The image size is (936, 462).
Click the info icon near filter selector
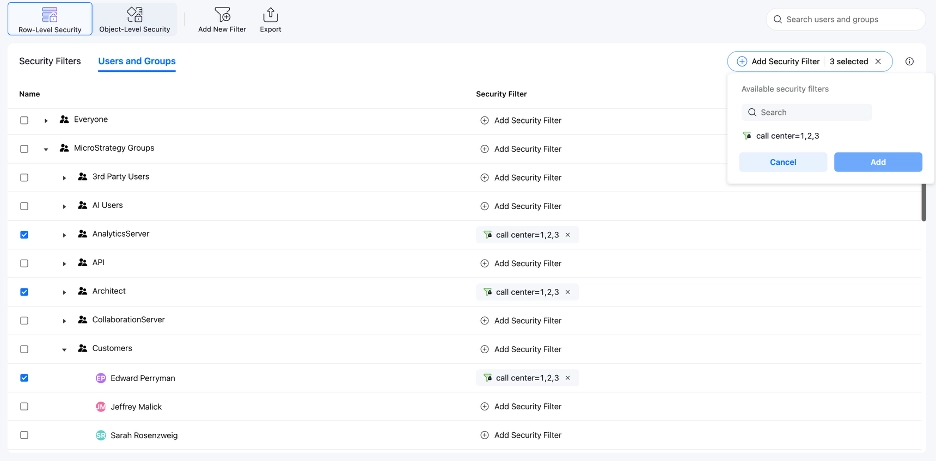909,62
